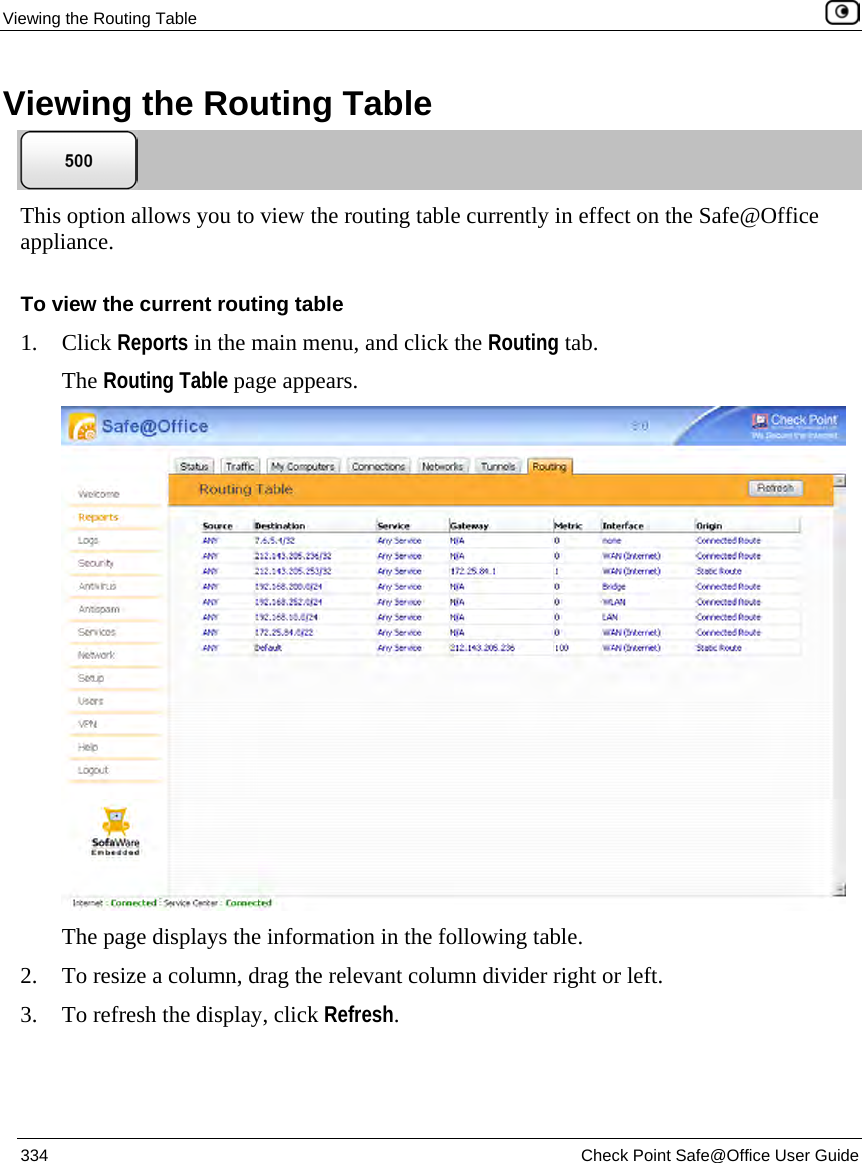Click the Check Point logo
Viewport: 862px width, 1163px height.
pyautogui.click(x=794, y=426)
